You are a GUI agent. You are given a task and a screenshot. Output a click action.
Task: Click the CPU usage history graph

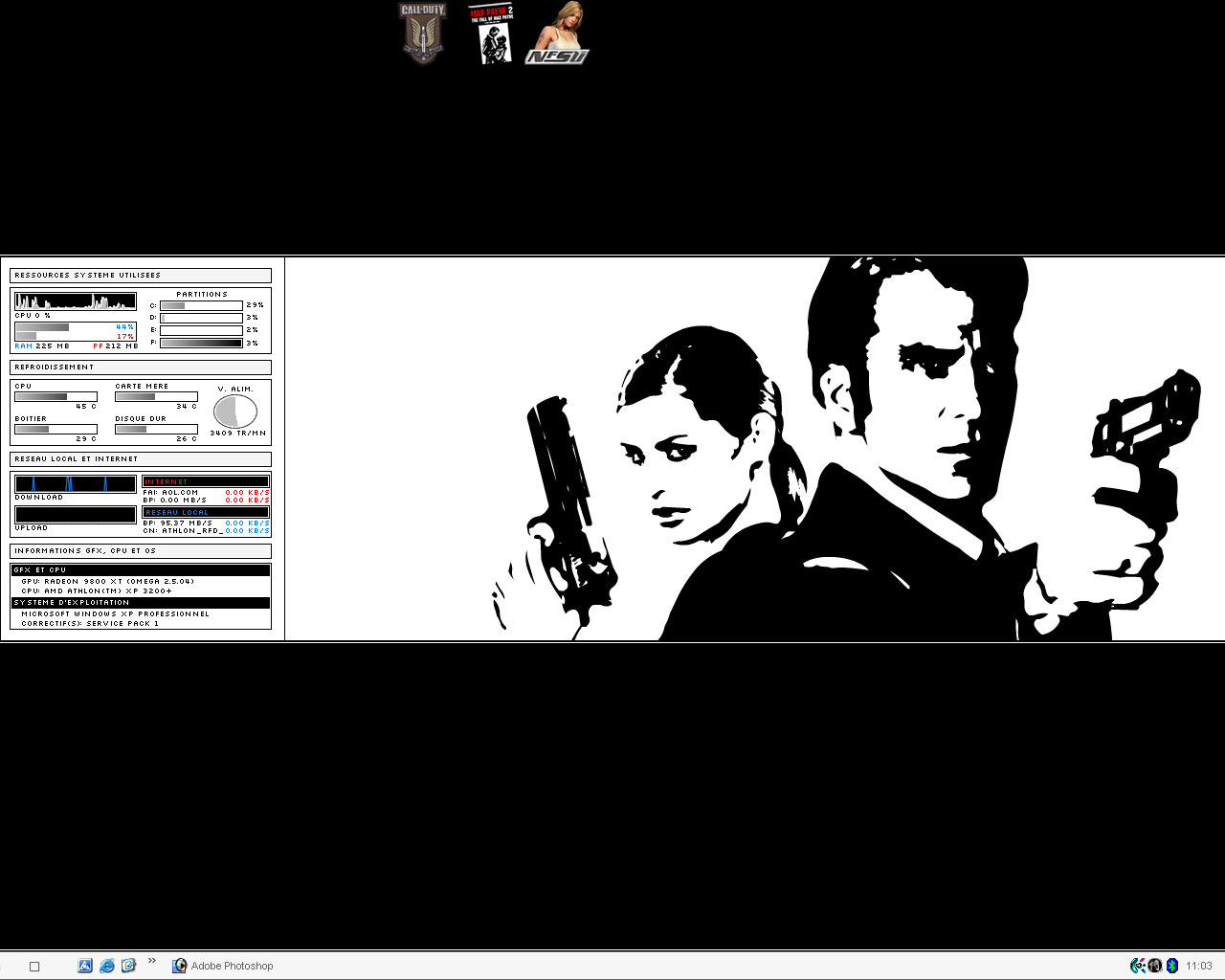[x=76, y=301]
